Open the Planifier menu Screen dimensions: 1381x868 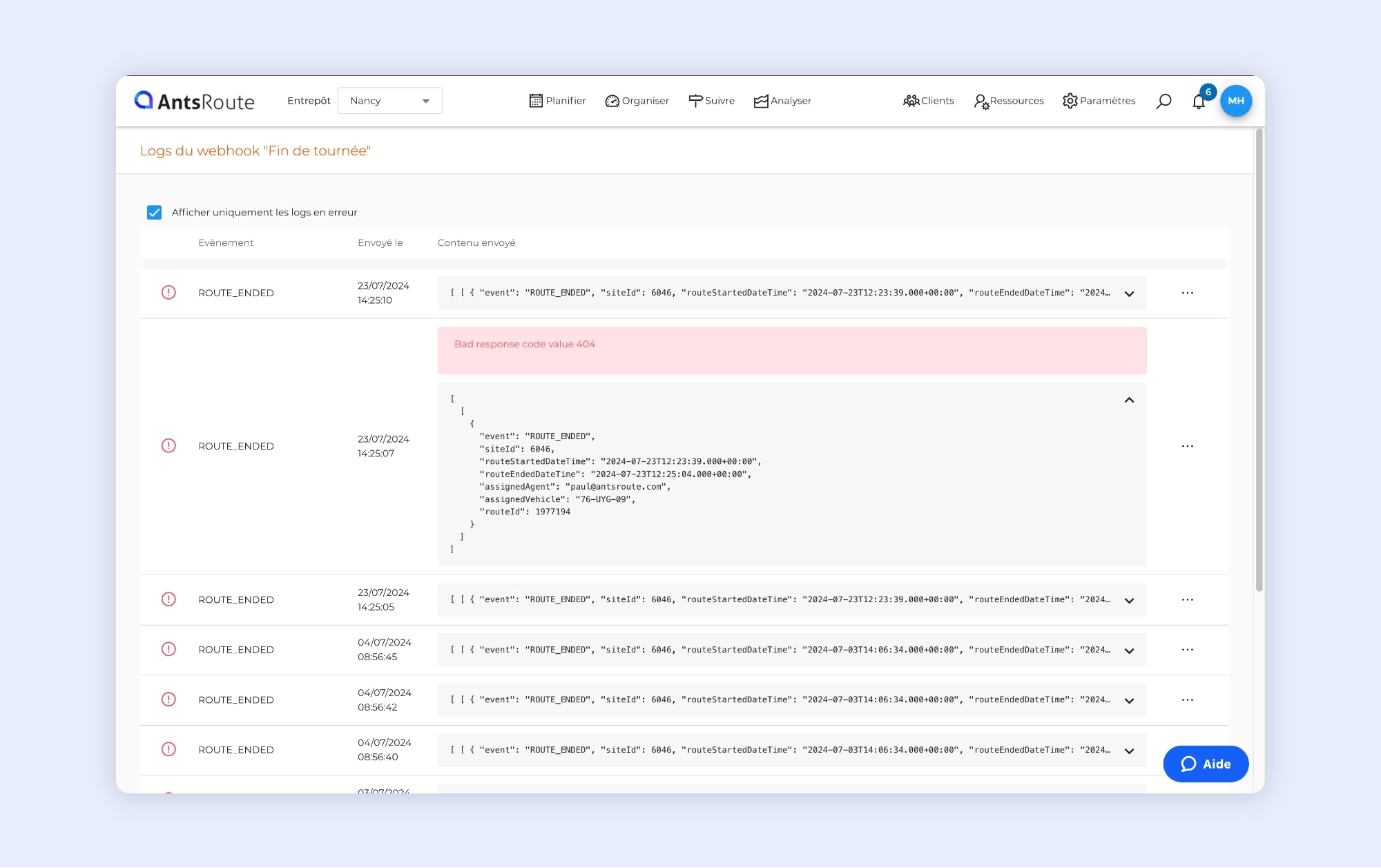pos(557,101)
